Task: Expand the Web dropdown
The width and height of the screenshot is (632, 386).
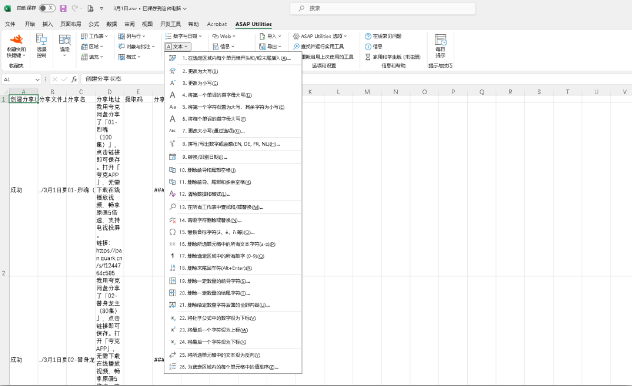Action: click(224, 36)
